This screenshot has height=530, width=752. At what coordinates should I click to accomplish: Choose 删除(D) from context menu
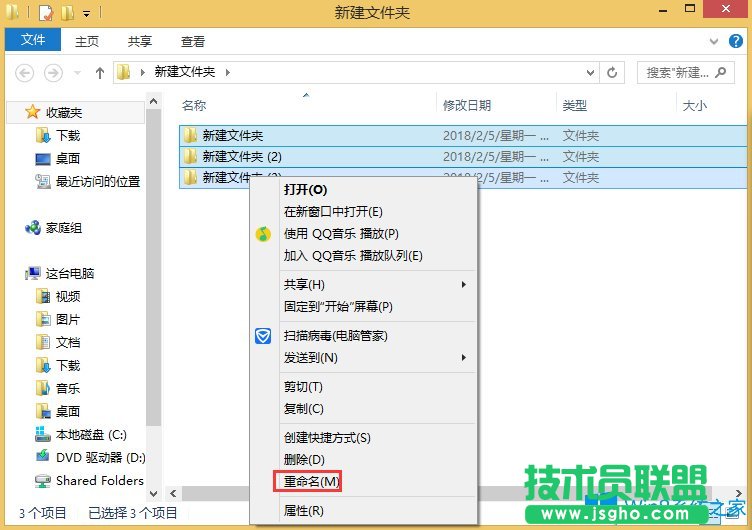pos(304,459)
